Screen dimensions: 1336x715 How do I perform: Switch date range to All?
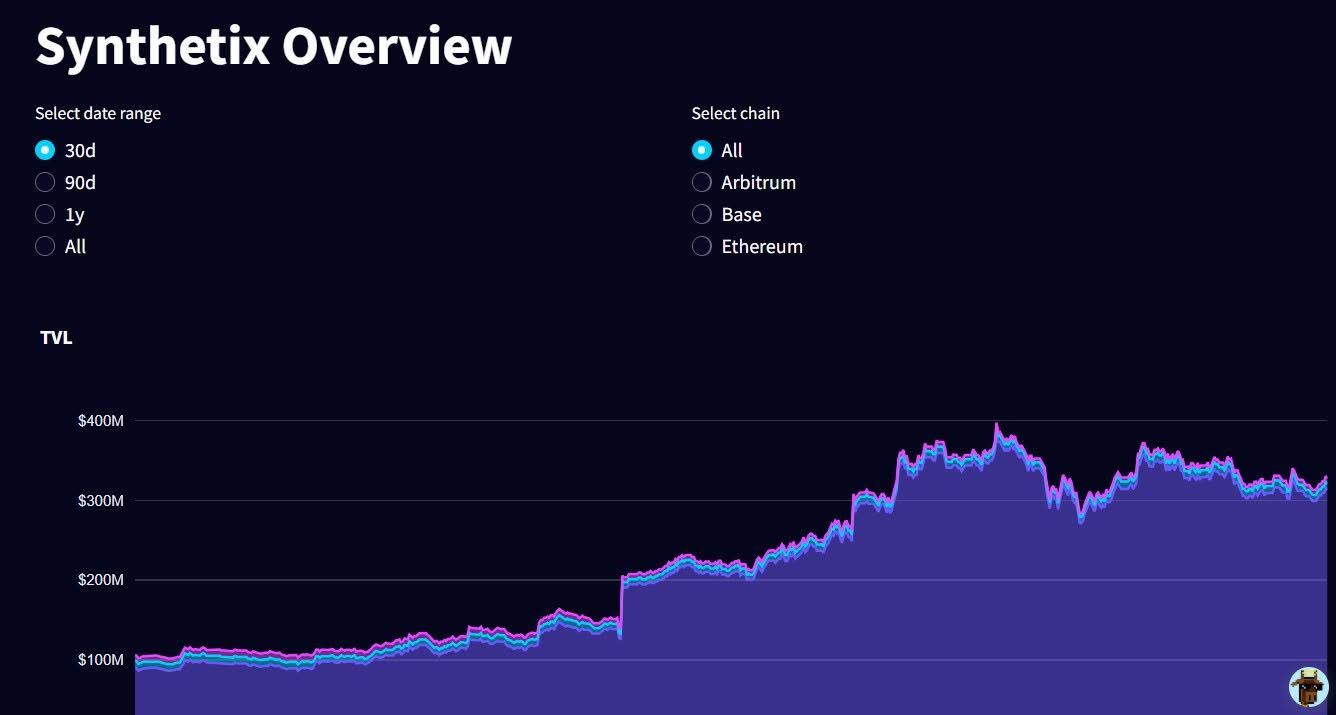45,246
